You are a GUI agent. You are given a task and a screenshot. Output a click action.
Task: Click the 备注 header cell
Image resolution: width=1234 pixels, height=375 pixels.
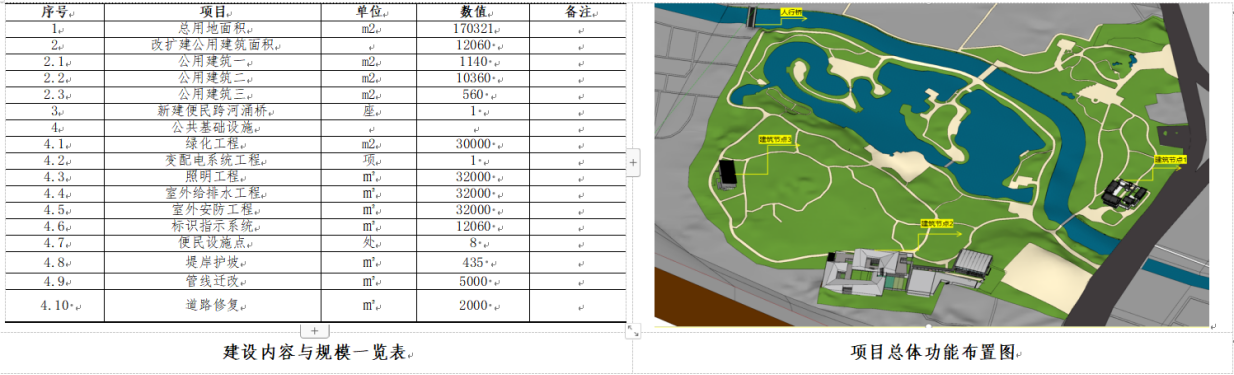point(579,13)
